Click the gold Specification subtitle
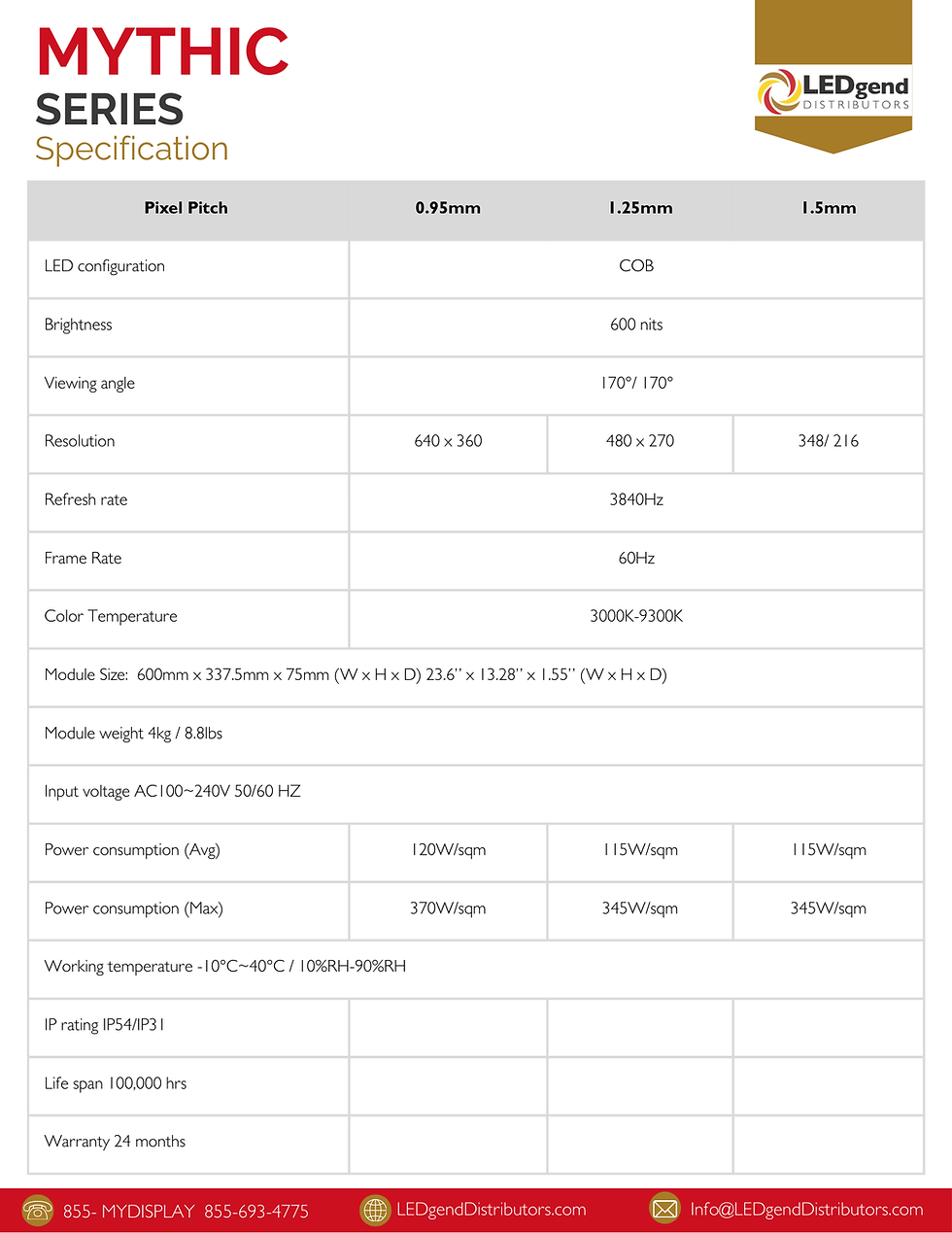952x1233 pixels. pyautogui.click(x=132, y=149)
